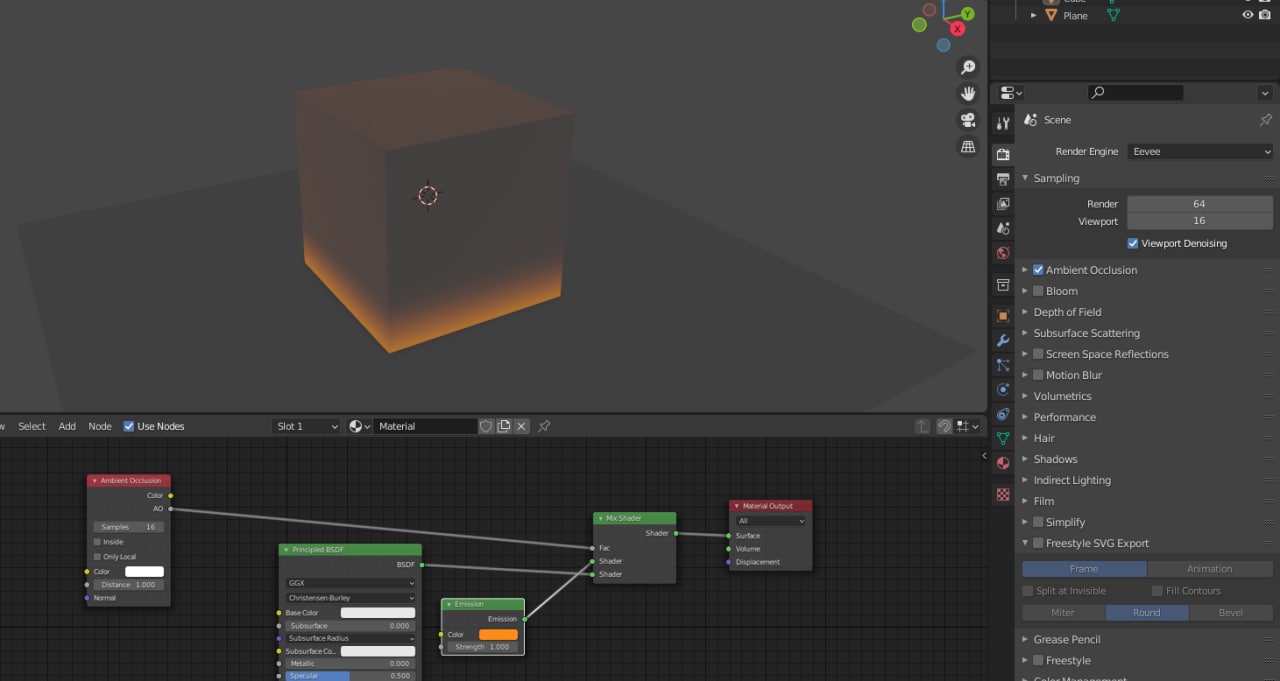
Task: Open the Particles properties icon
Action: [x=1003, y=365]
